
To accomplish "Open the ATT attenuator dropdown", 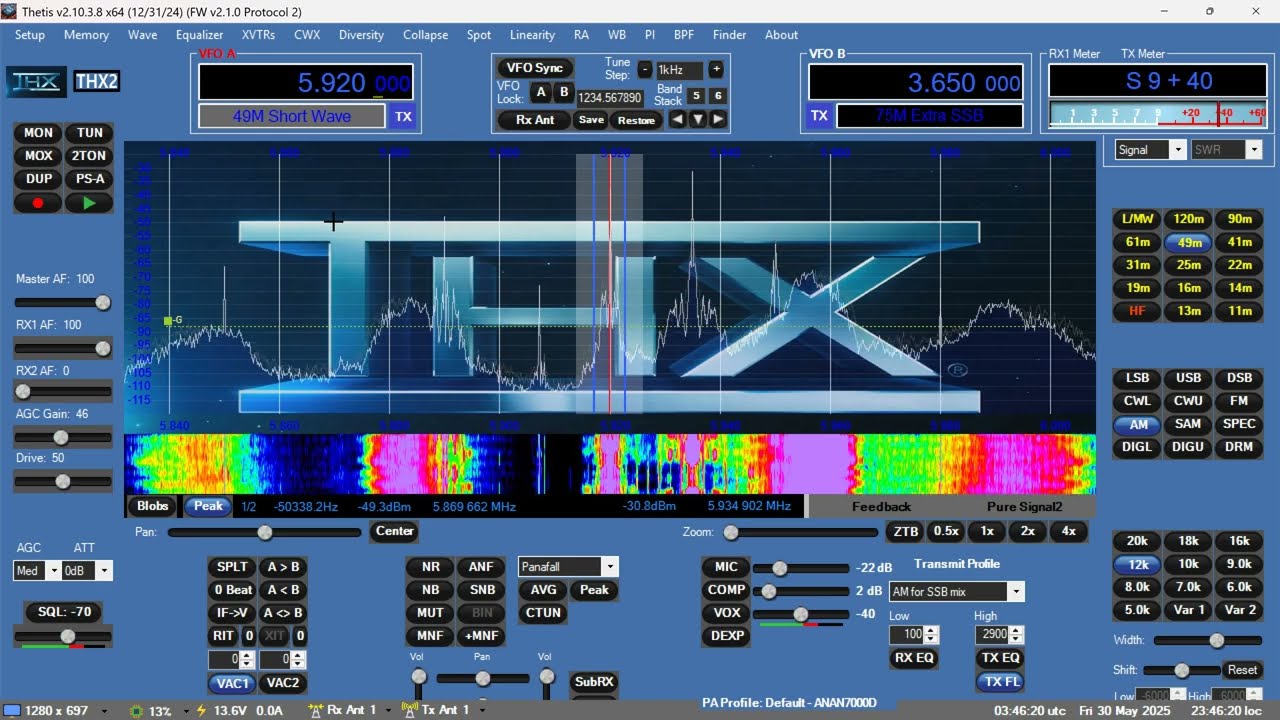I will pyautogui.click(x=104, y=571).
